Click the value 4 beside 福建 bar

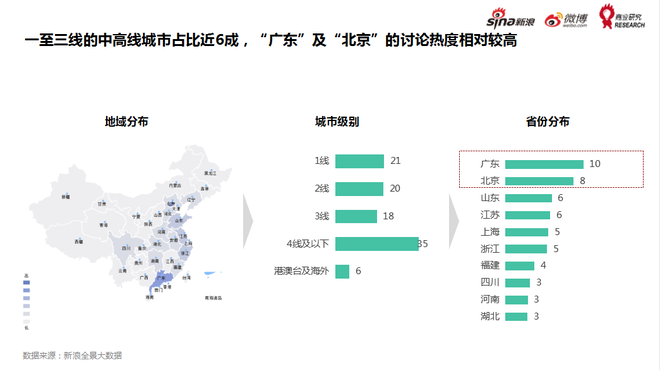(543, 265)
